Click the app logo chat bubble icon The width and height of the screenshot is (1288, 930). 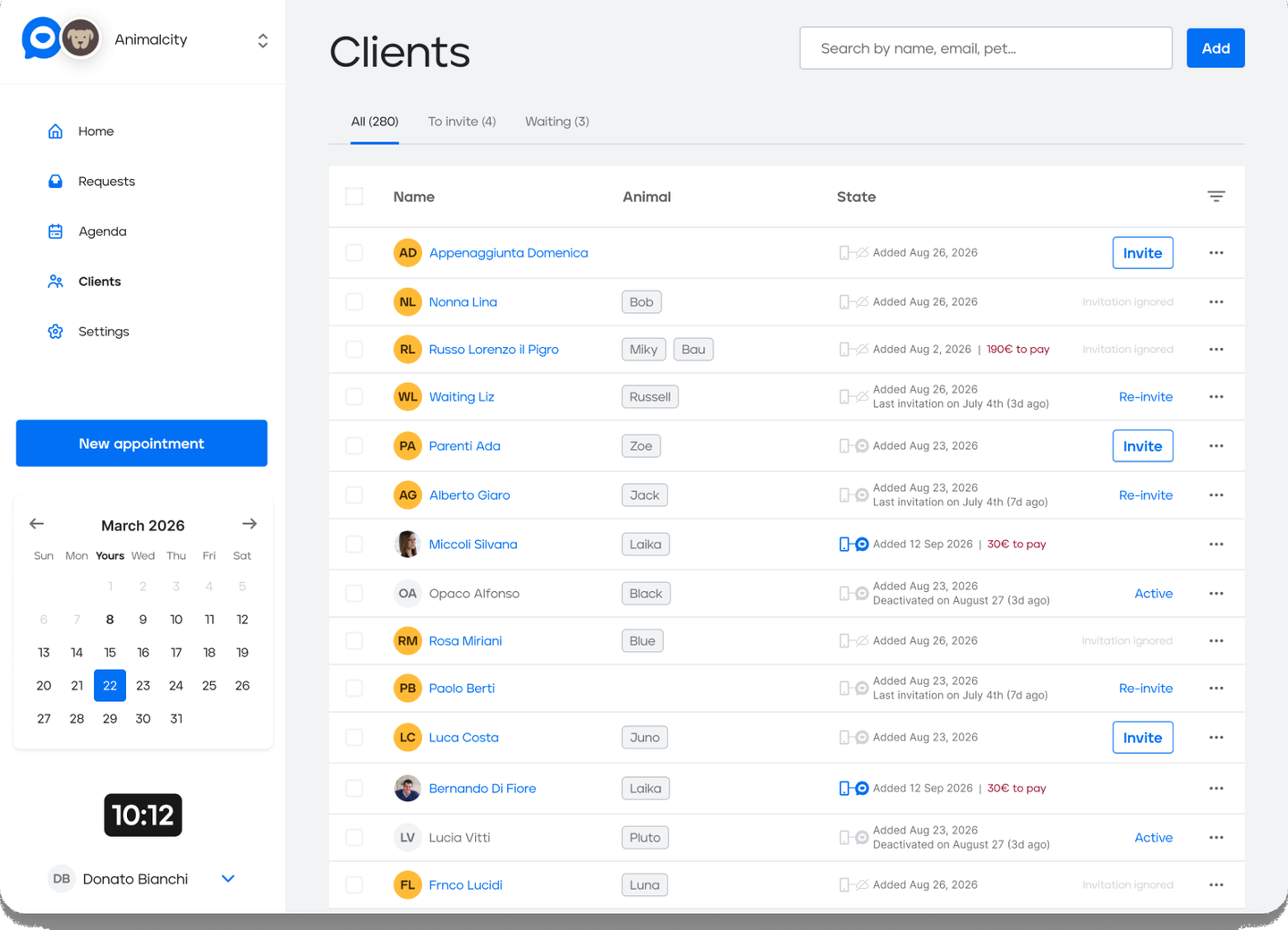(40, 38)
